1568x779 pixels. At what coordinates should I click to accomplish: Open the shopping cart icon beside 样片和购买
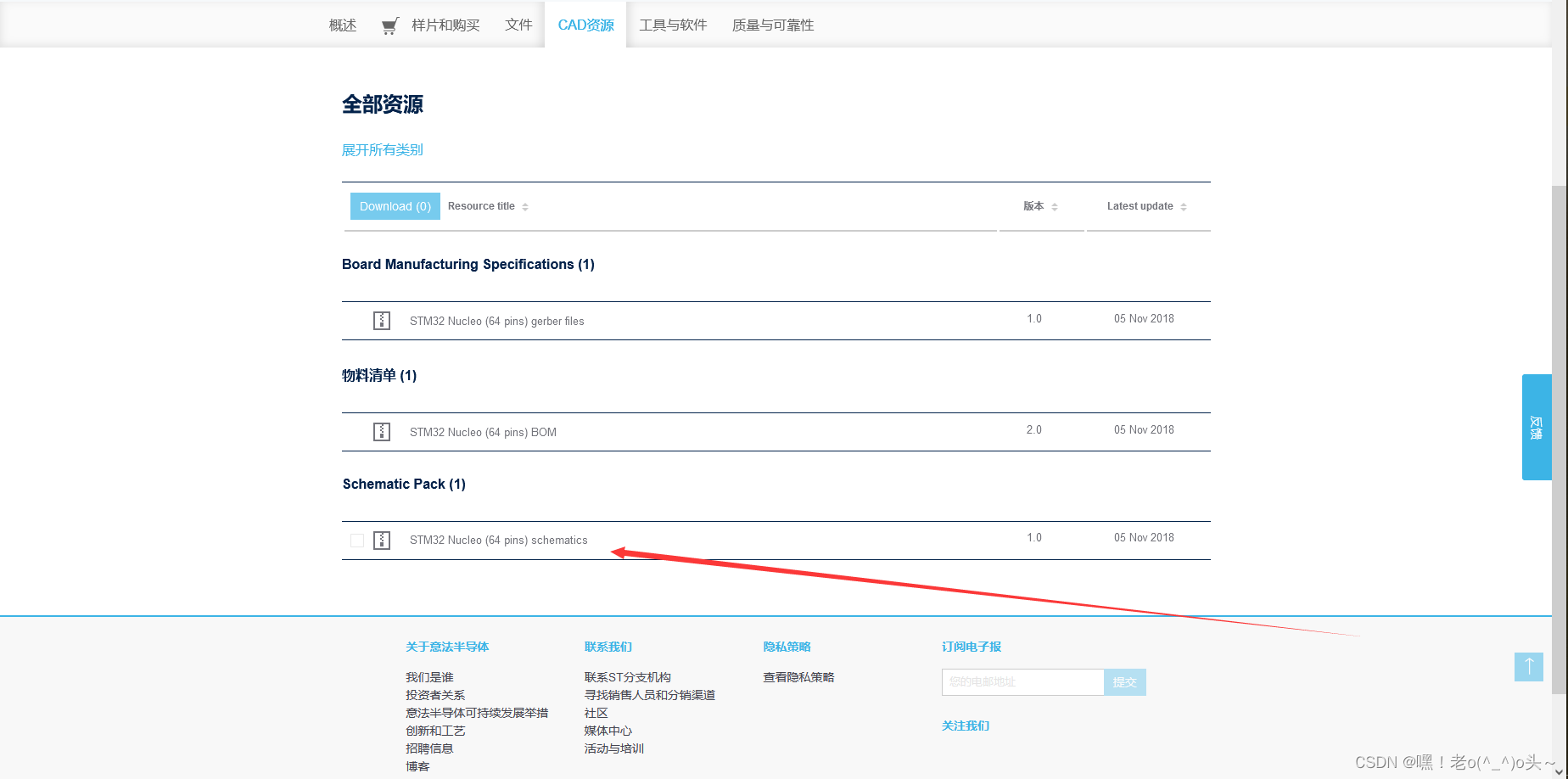(x=389, y=25)
